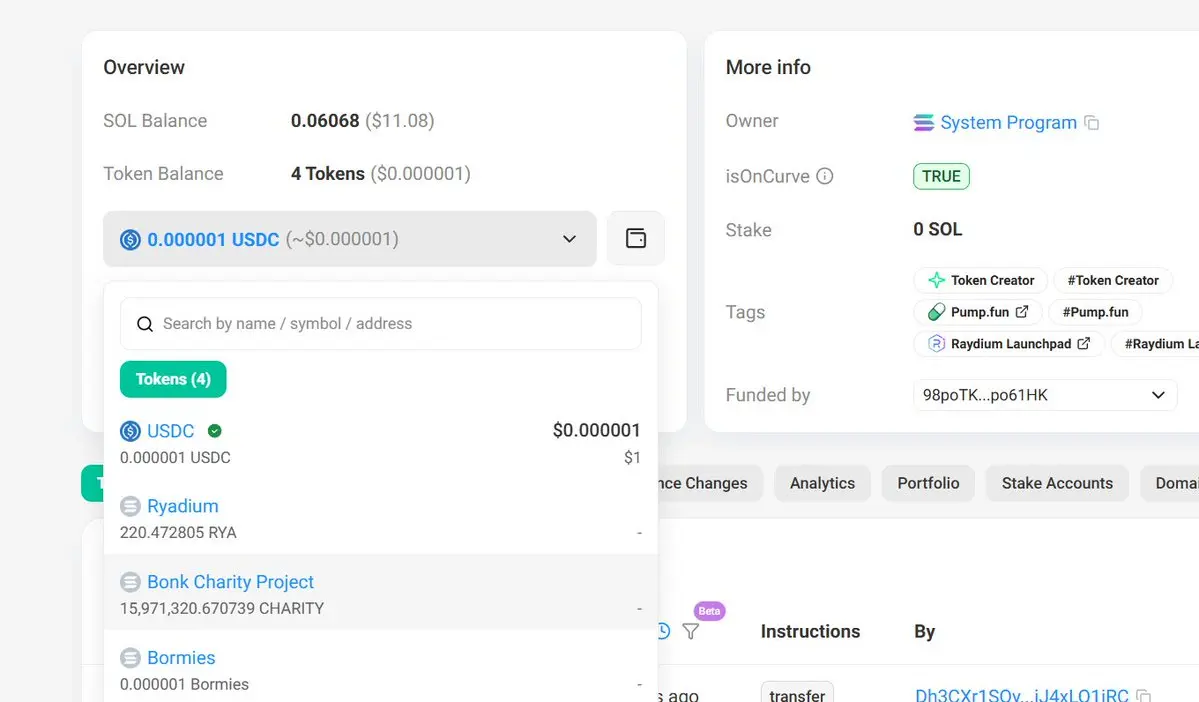The height and width of the screenshot is (702, 1199).
Task: Click the Instructions column header
Action: pyautogui.click(x=810, y=632)
